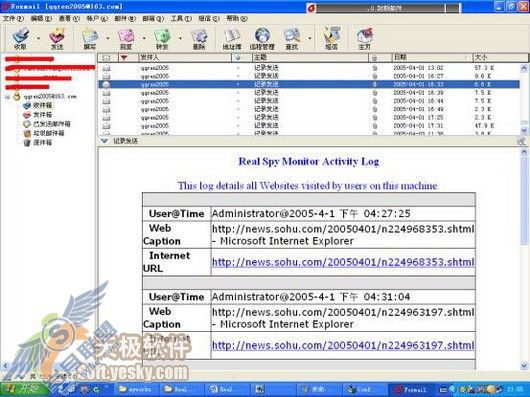This screenshot has height=397, width=530.
Task: Open the n224968353.shtml Internet URL link
Action: 343,262
